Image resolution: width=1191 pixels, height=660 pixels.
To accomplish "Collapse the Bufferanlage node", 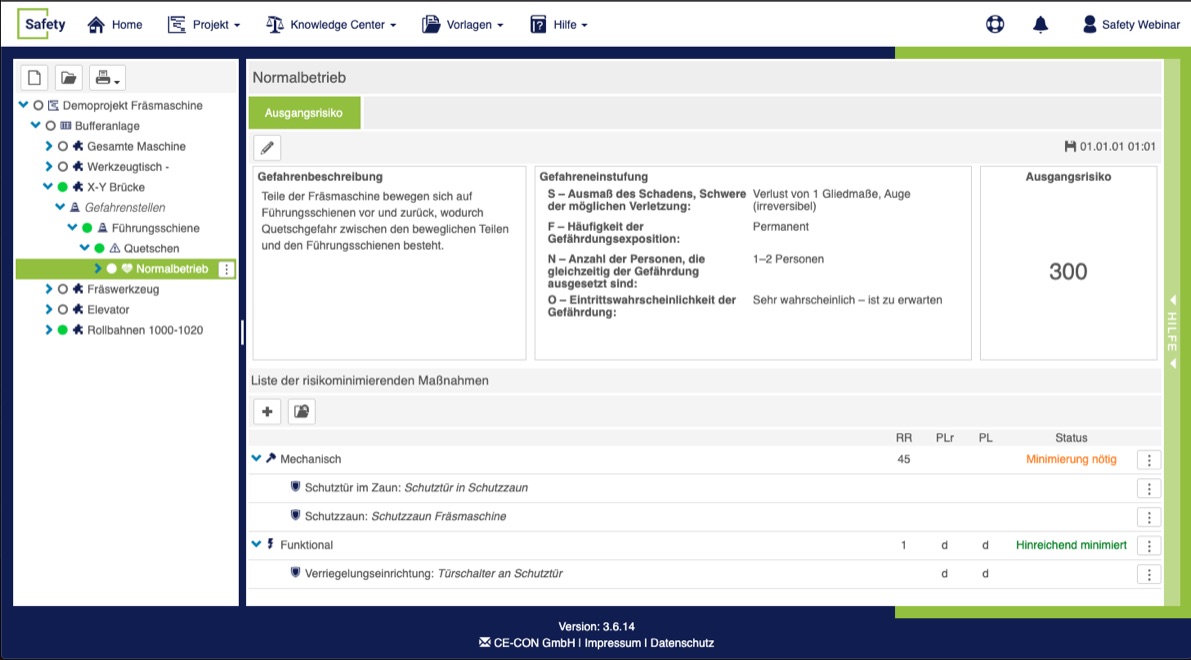I will 36,125.
